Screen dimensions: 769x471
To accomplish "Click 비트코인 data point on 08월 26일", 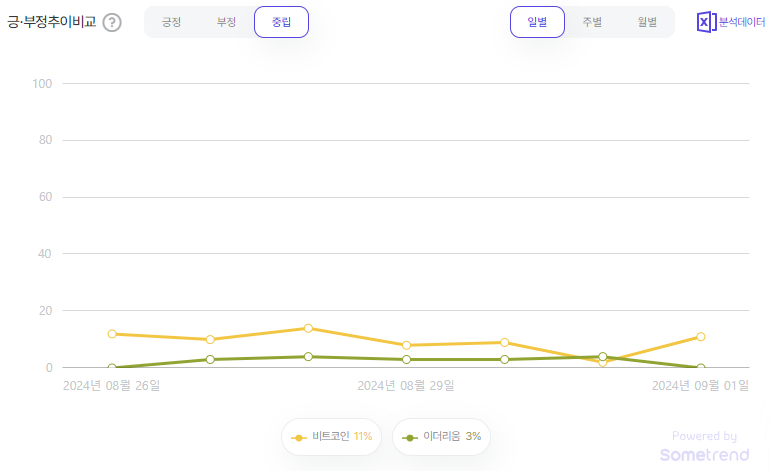I will (112, 334).
